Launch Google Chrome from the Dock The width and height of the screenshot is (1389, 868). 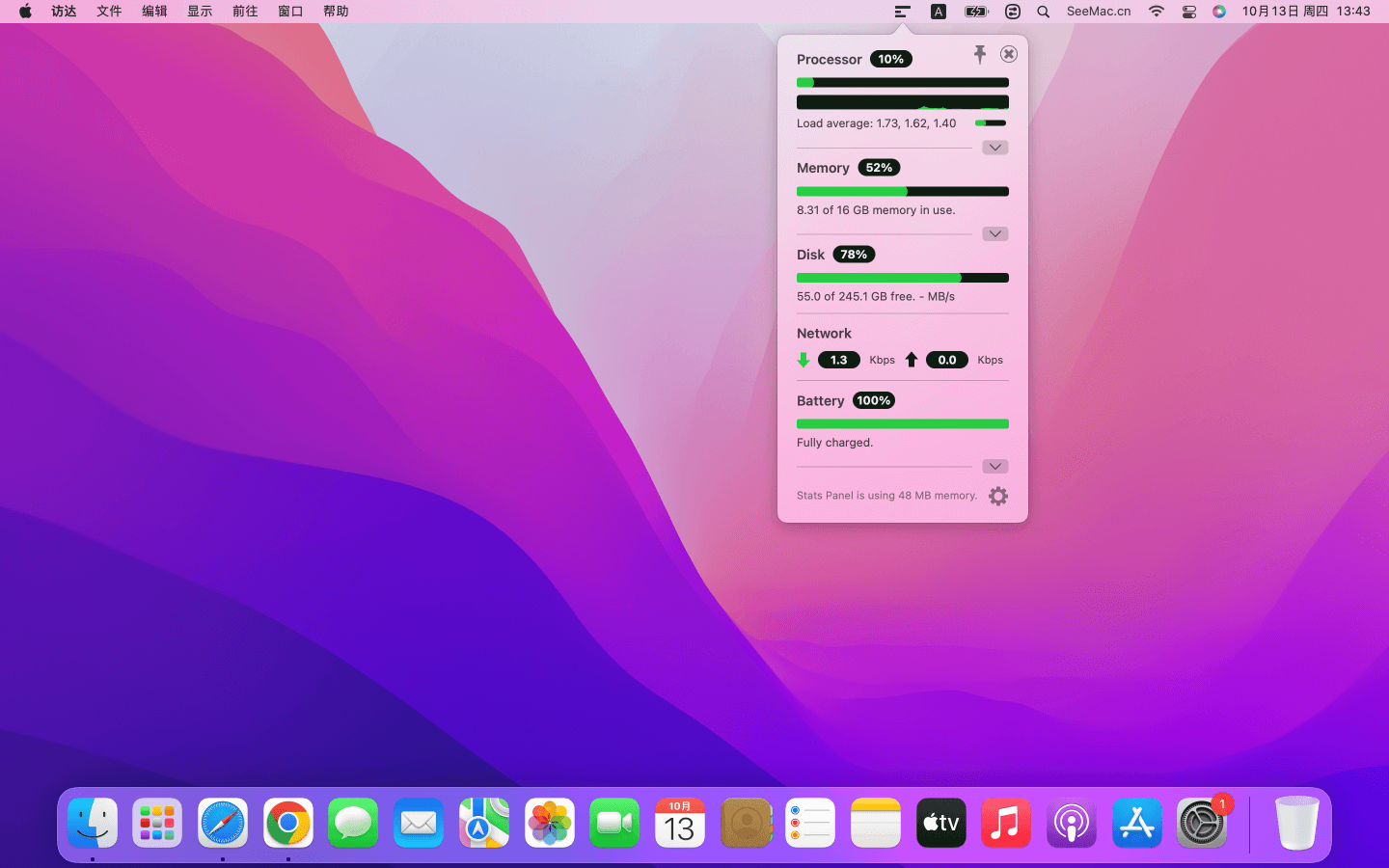pos(287,824)
